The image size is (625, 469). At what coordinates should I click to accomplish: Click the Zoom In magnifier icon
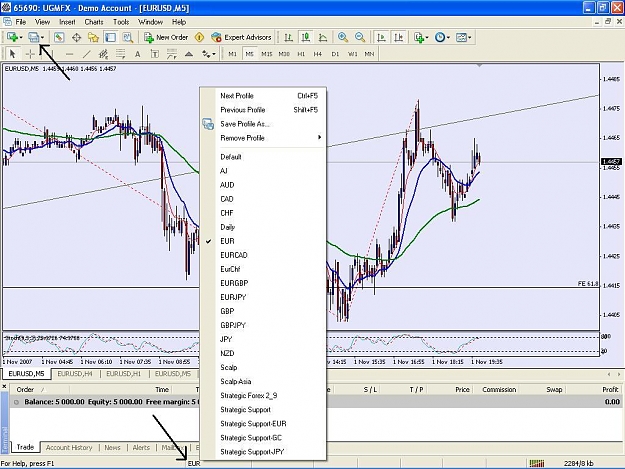point(343,37)
